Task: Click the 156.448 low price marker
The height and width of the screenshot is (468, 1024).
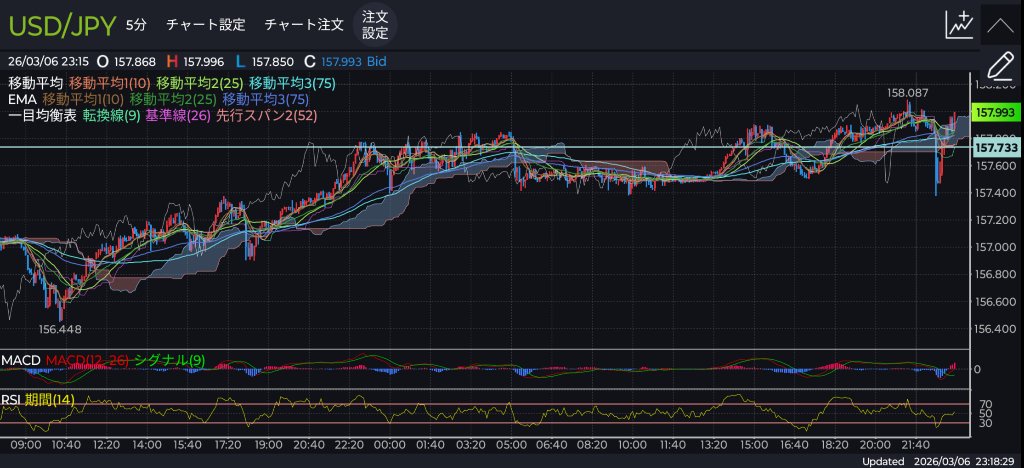Action: point(60,328)
